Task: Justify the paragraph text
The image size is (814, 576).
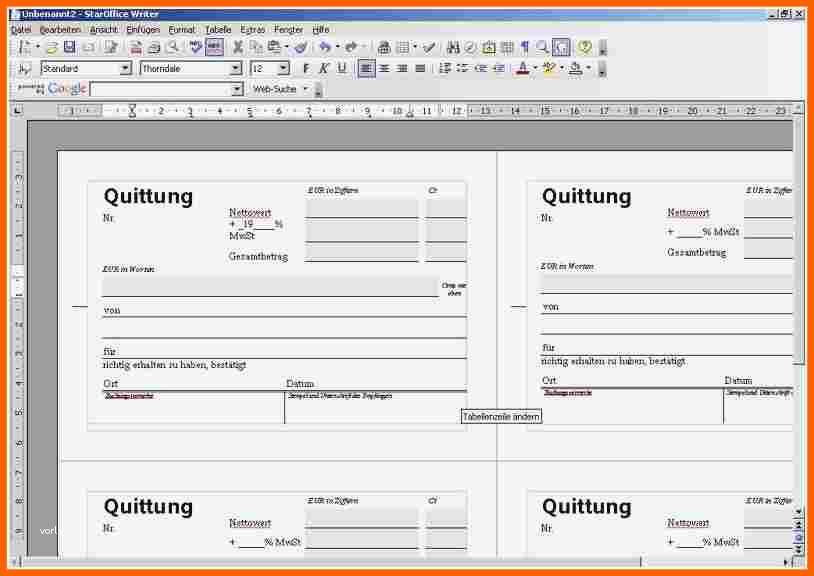Action: point(420,68)
